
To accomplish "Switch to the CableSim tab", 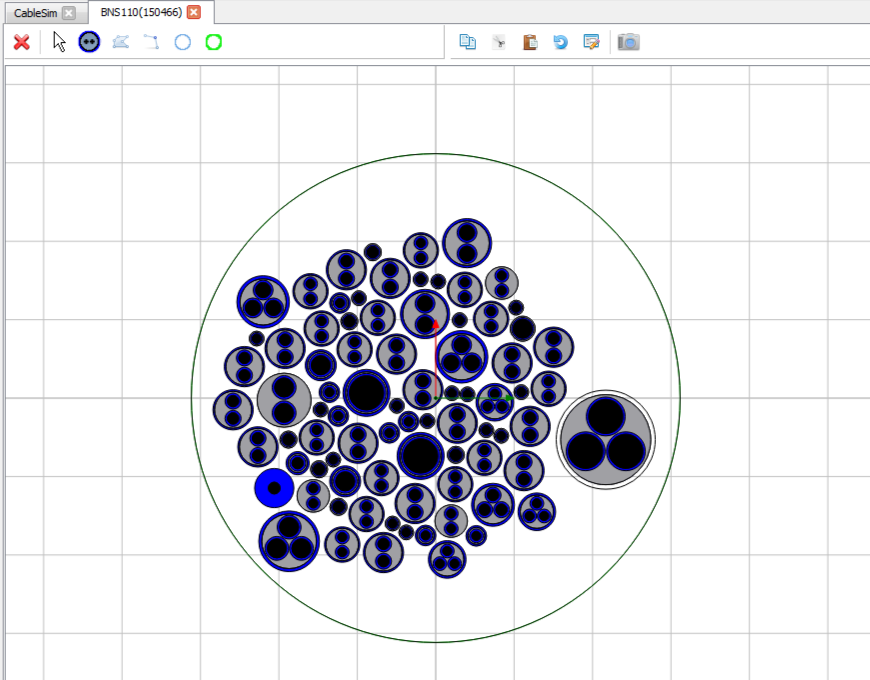I will [35, 13].
